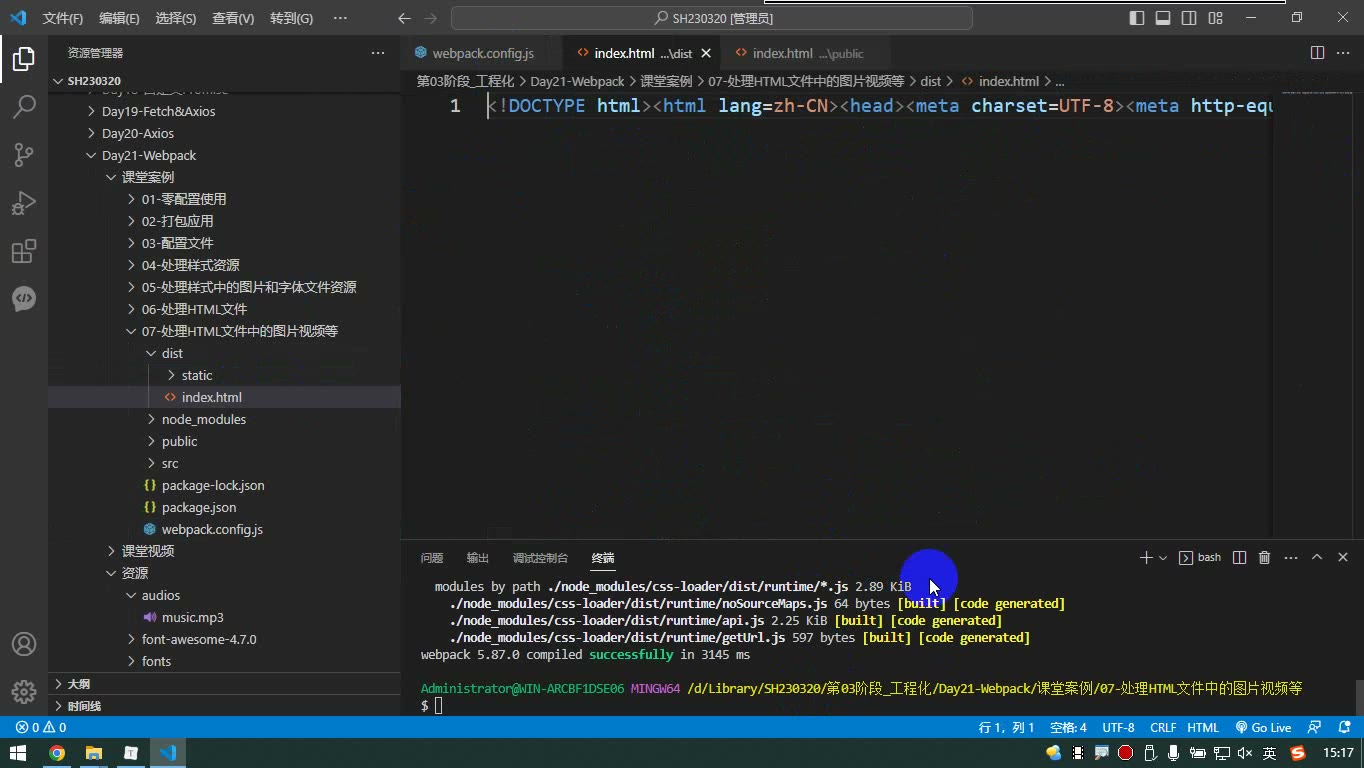Viewport: 1364px width, 768px height.
Task: Split the terminal panel
Action: point(1239,557)
